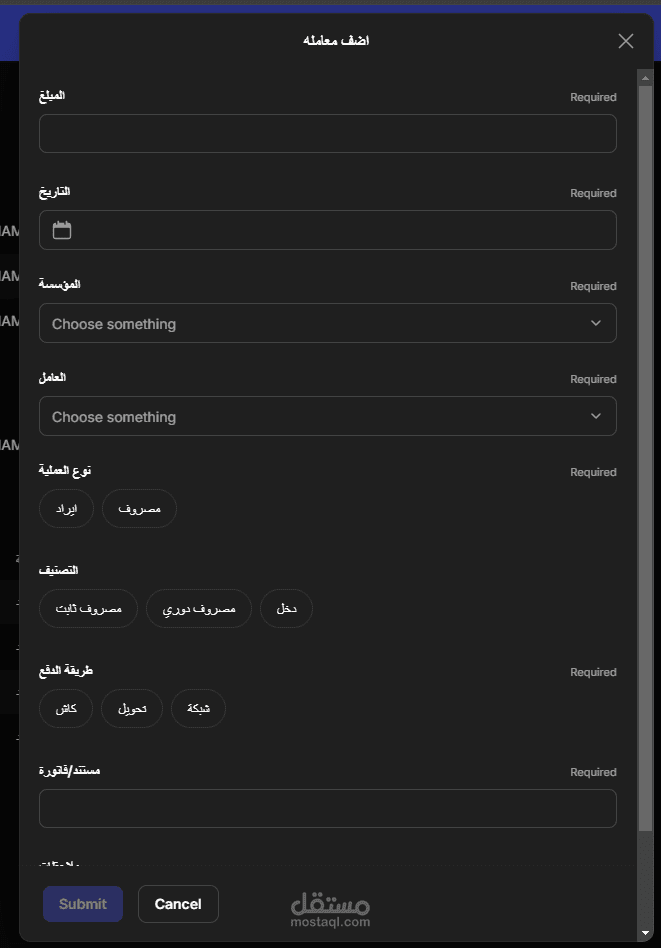Expand the المؤسسة dropdown

pyautogui.click(x=328, y=323)
